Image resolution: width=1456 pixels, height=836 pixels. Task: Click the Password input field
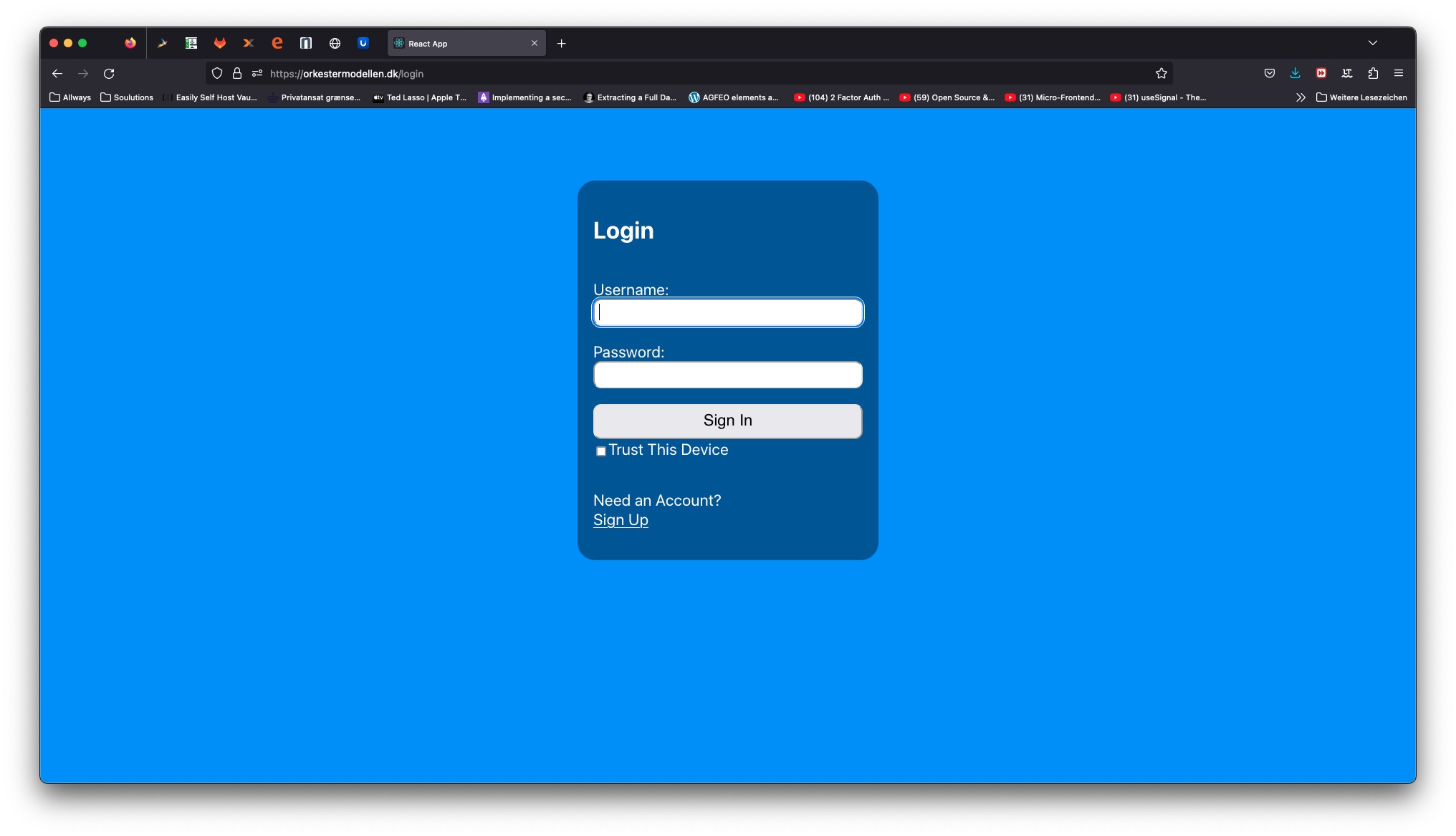coord(727,375)
